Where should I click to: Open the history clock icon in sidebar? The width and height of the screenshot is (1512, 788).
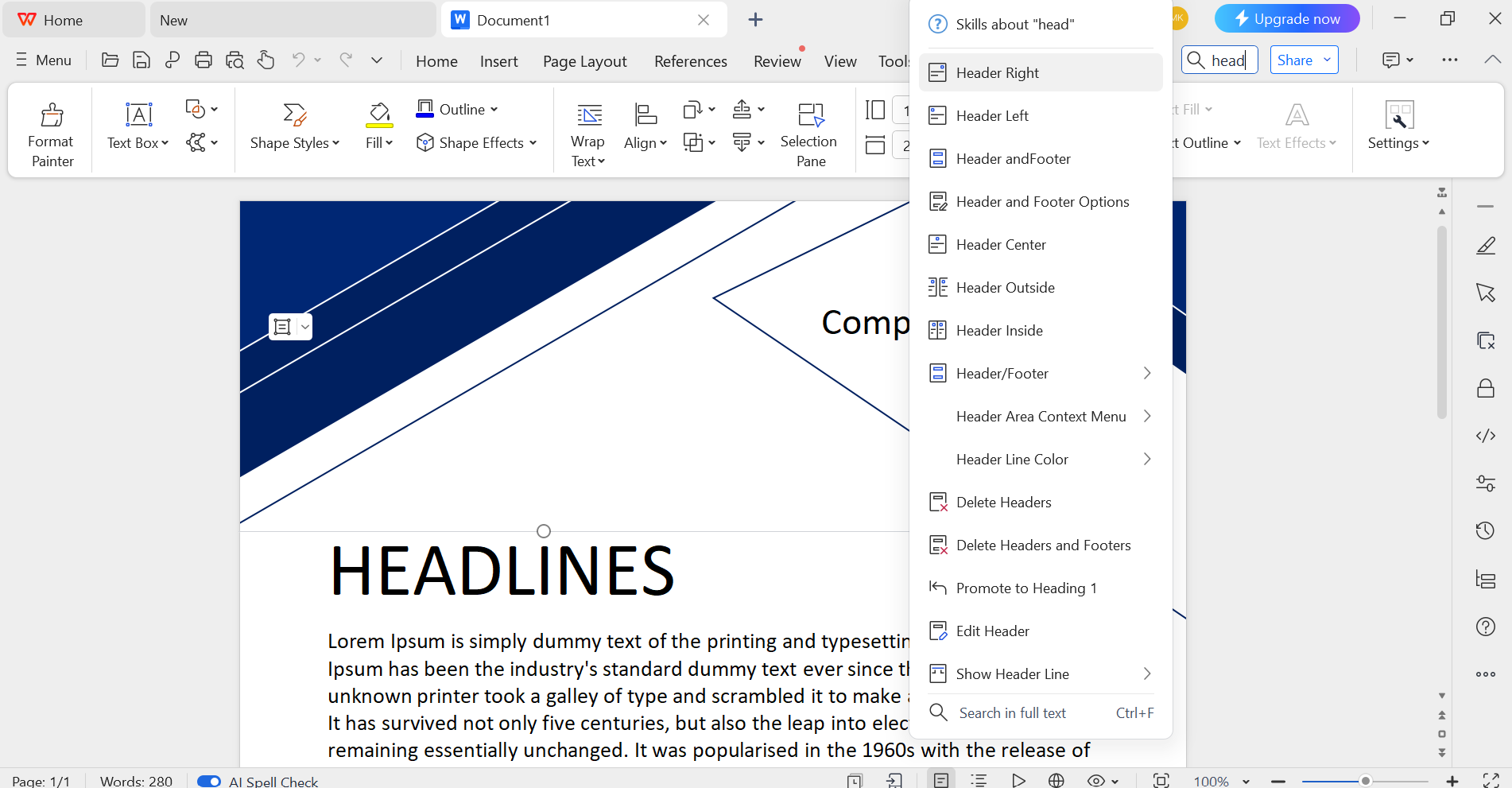pos(1485,530)
